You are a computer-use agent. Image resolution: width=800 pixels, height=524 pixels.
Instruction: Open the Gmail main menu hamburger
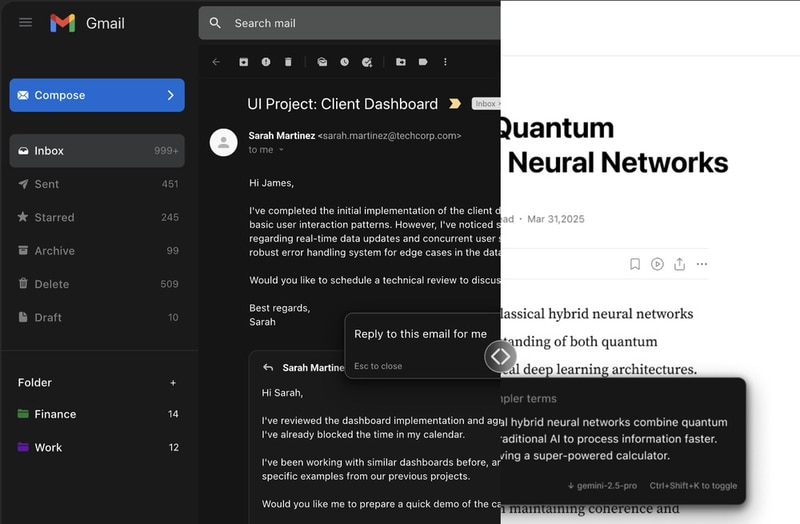coord(26,23)
